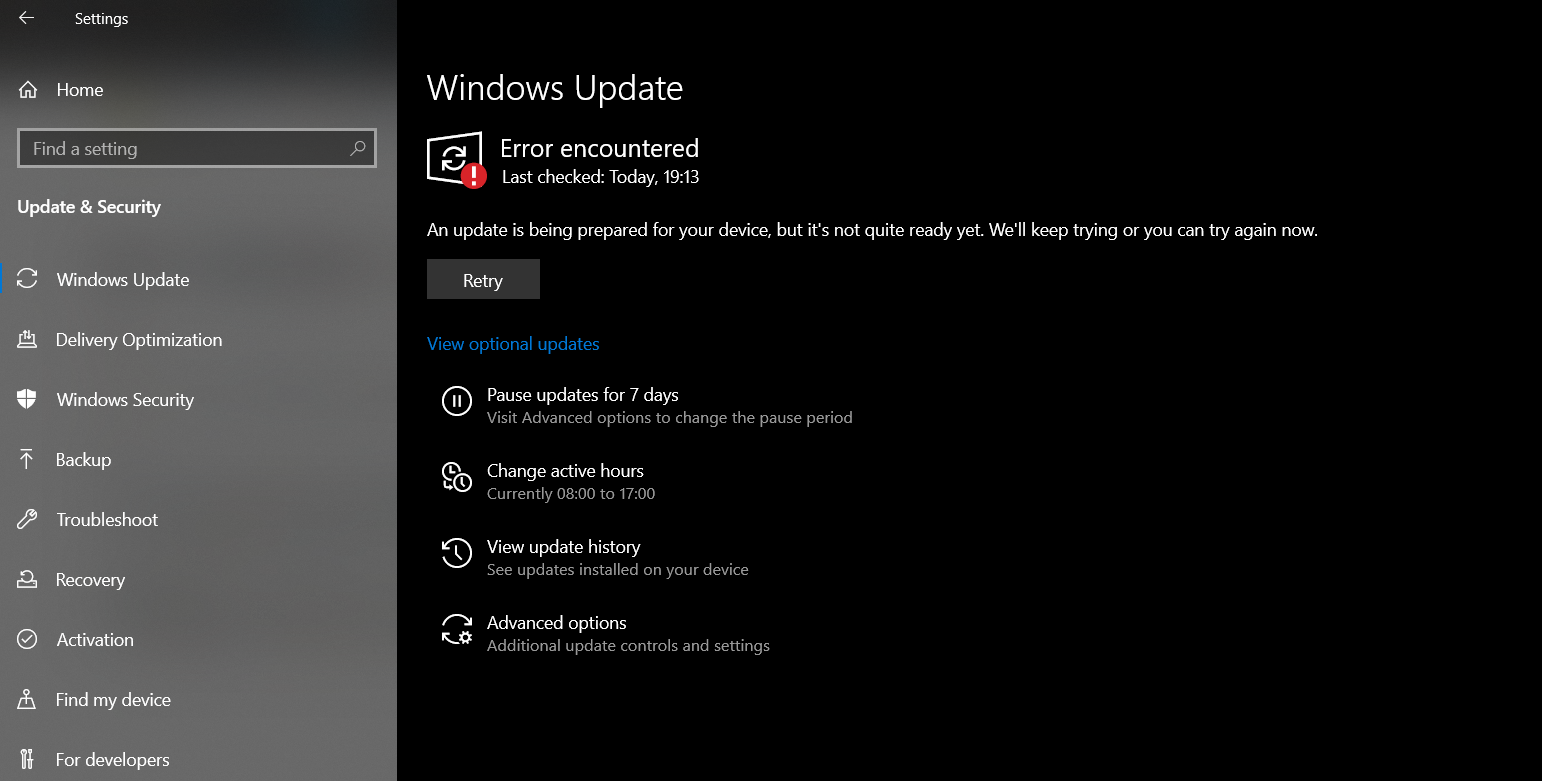
Task: Open View optional updates link
Action: tap(513, 344)
